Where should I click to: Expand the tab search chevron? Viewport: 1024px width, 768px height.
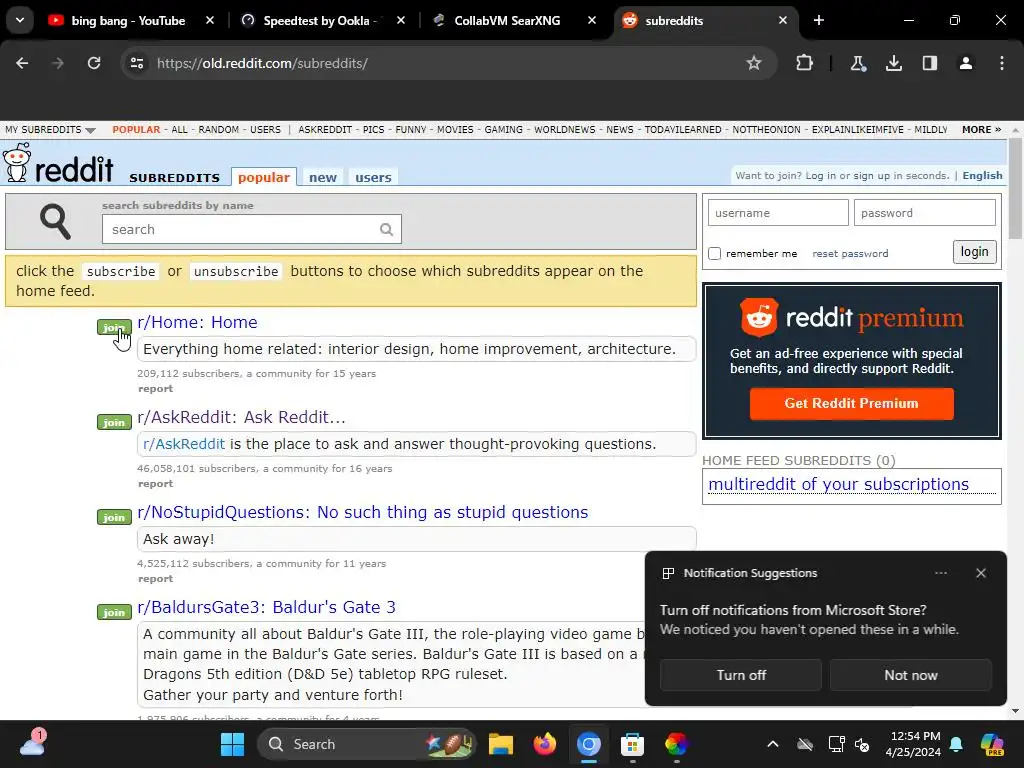click(20, 20)
